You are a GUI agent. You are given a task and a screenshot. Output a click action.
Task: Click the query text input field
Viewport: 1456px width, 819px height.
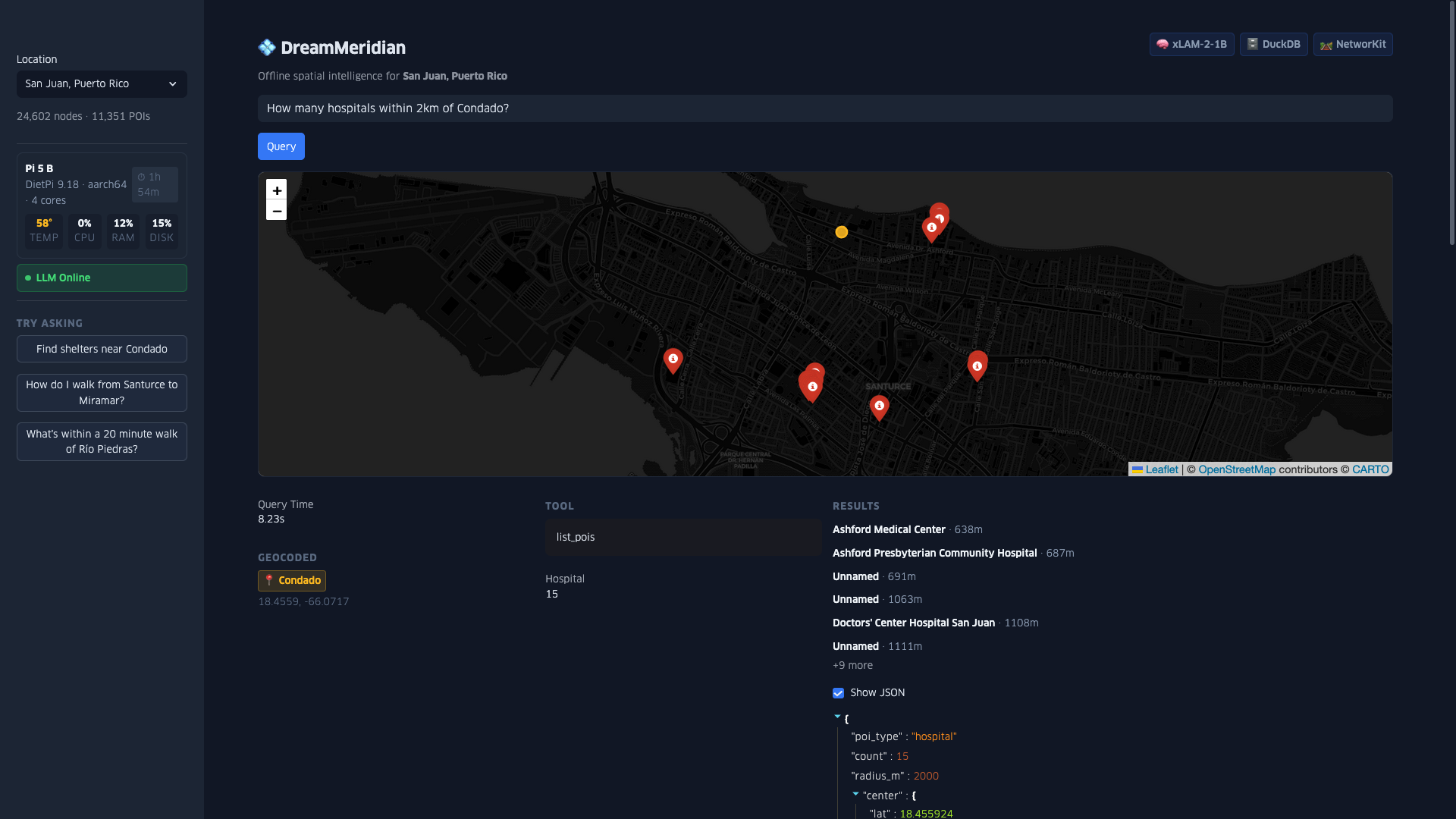point(824,108)
